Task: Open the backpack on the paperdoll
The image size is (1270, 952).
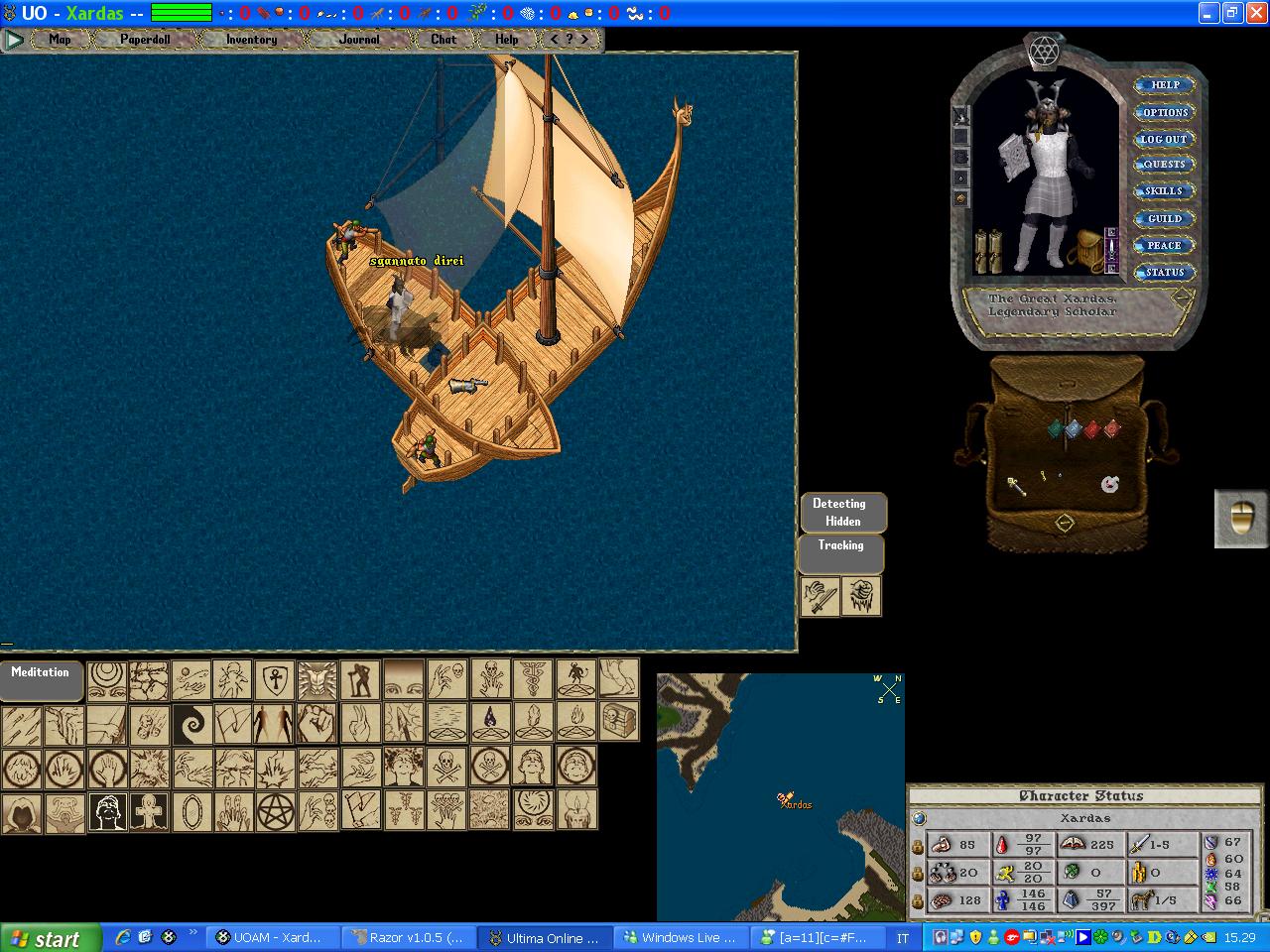Action: [1088, 249]
